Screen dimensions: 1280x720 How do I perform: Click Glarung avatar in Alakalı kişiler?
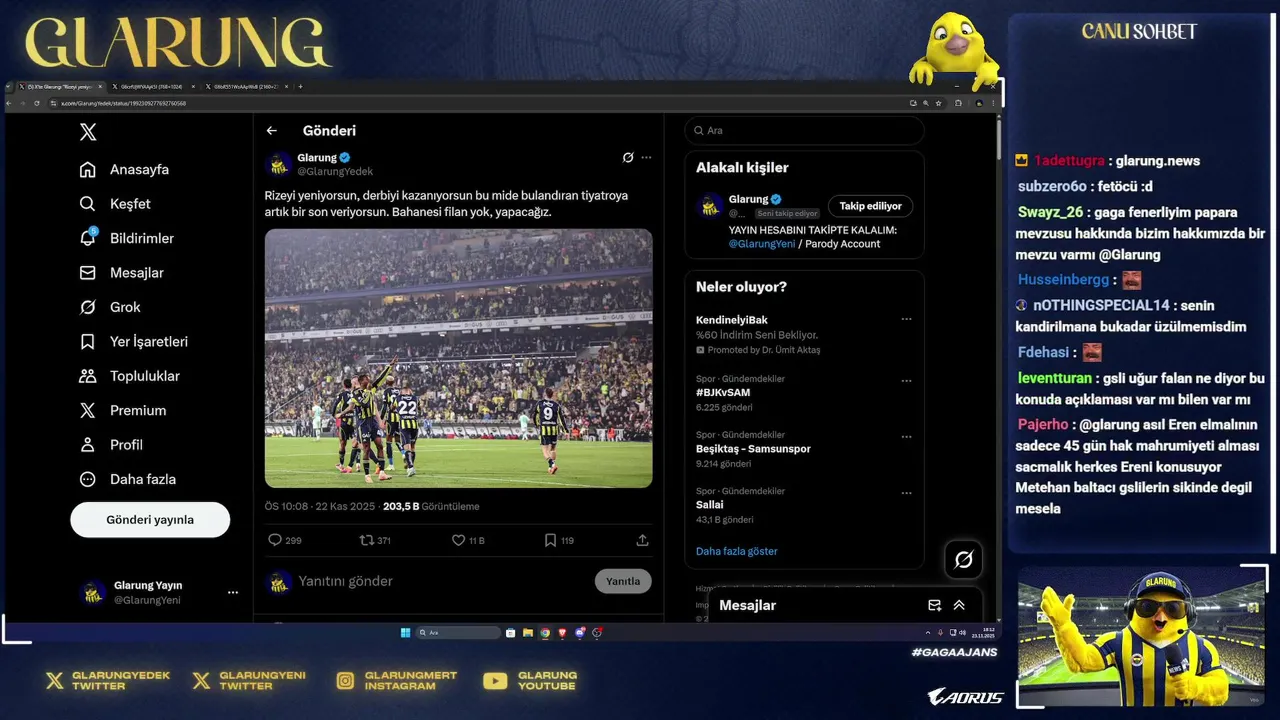(710, 206)
